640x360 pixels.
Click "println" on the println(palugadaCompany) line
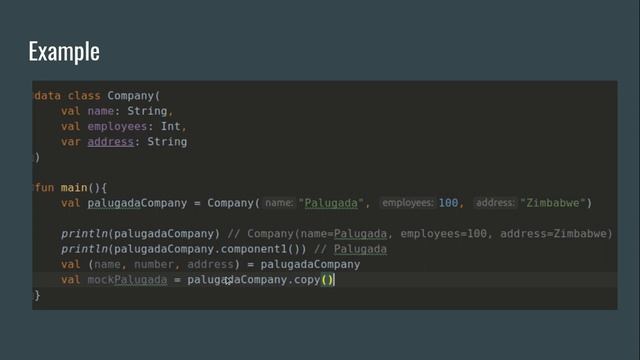coord(84,234)
